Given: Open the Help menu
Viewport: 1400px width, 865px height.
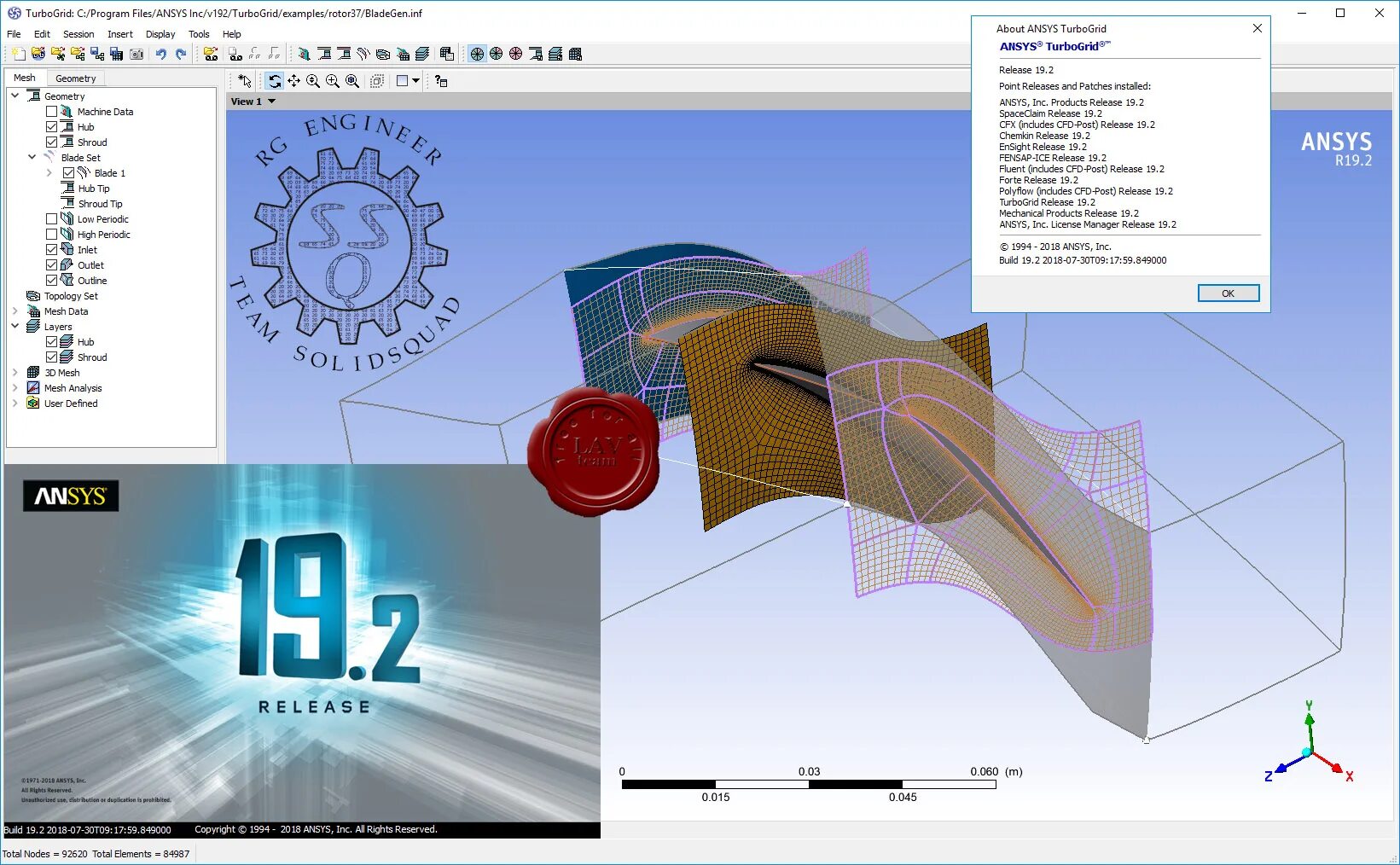Looking at the screenshot, I should tap(232, 34).
